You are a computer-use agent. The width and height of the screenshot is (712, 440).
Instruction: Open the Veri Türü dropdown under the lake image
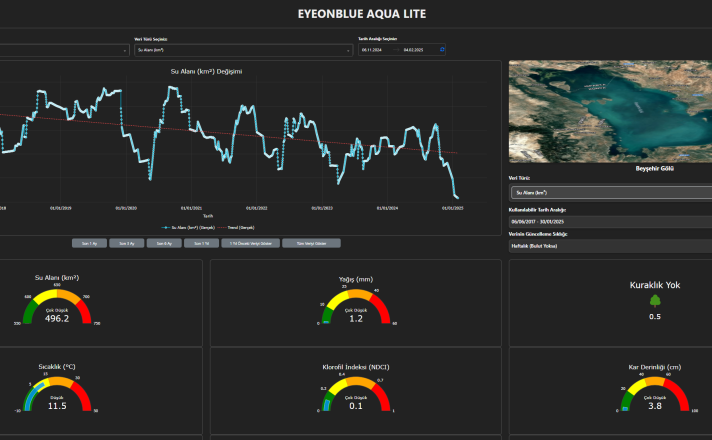coord(611,193)
